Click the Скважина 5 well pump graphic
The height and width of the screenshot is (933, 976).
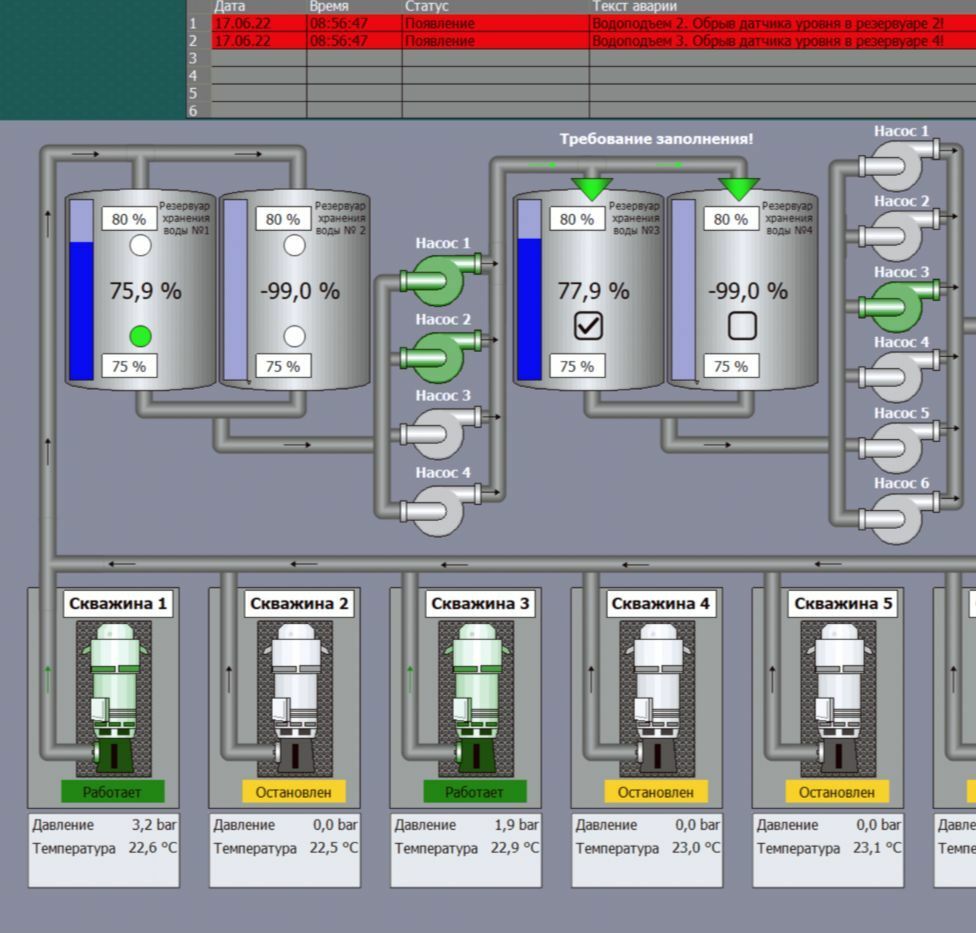pos(838,698)
